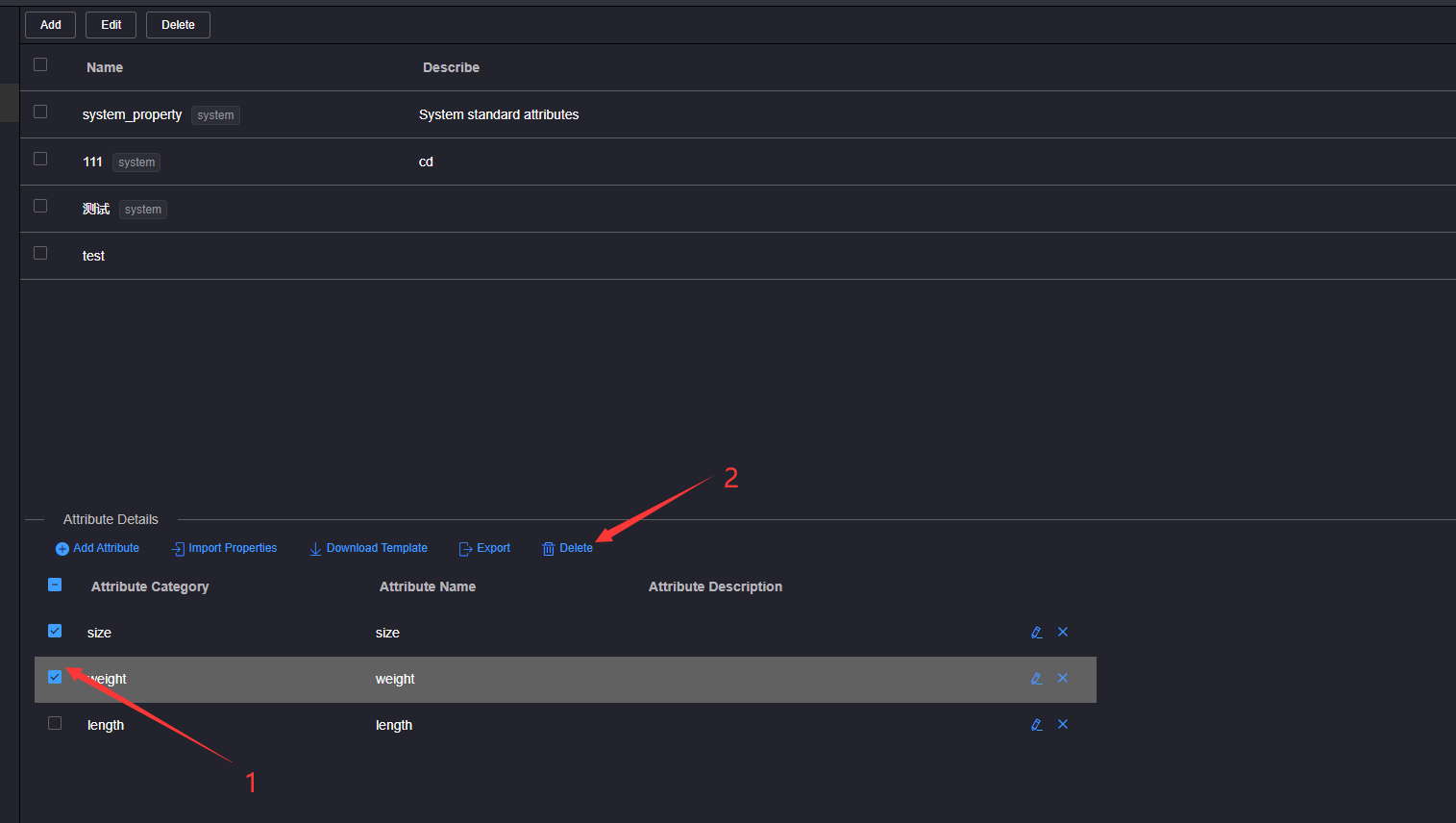Screen dimensions: 1456x823
Task: Toggle the select-all checkbox in Name header
Action: (40, 64)
